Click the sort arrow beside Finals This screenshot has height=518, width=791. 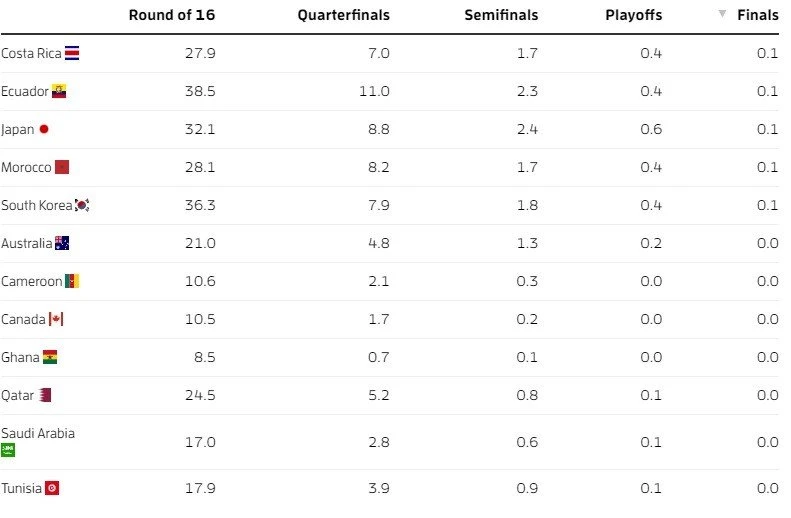click(722, 15)
